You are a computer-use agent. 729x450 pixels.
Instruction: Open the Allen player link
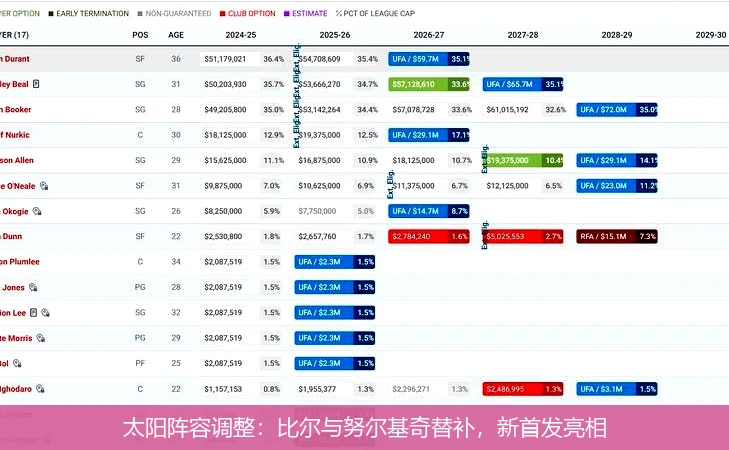[17, 160]
